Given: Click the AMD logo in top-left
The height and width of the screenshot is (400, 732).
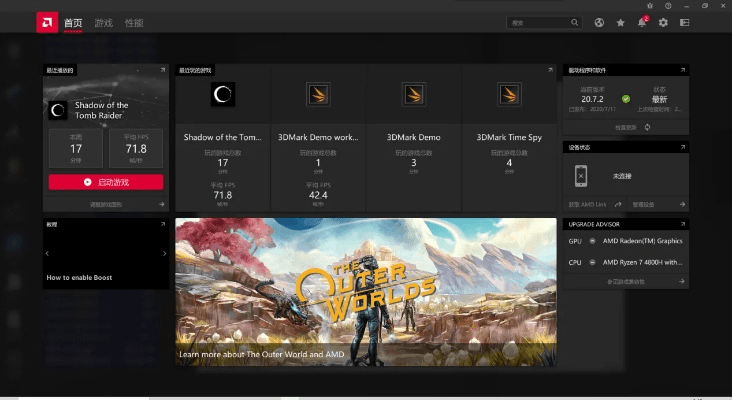Looking at the screenshot, I should [46, 22].
